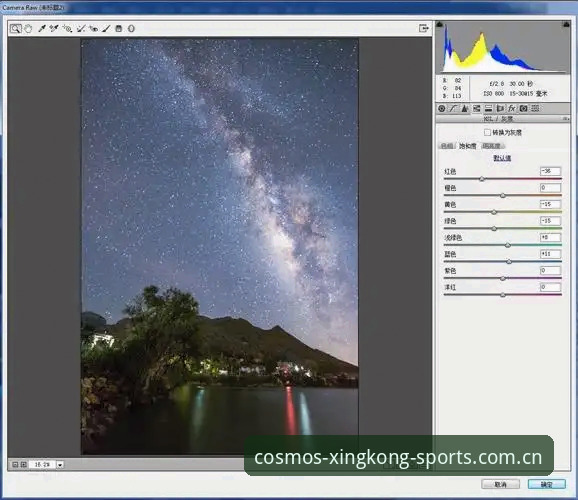This screenshot has height=500, width=578.
Task: Open the Tone Curve panel icon
Action: click(453, 108)
